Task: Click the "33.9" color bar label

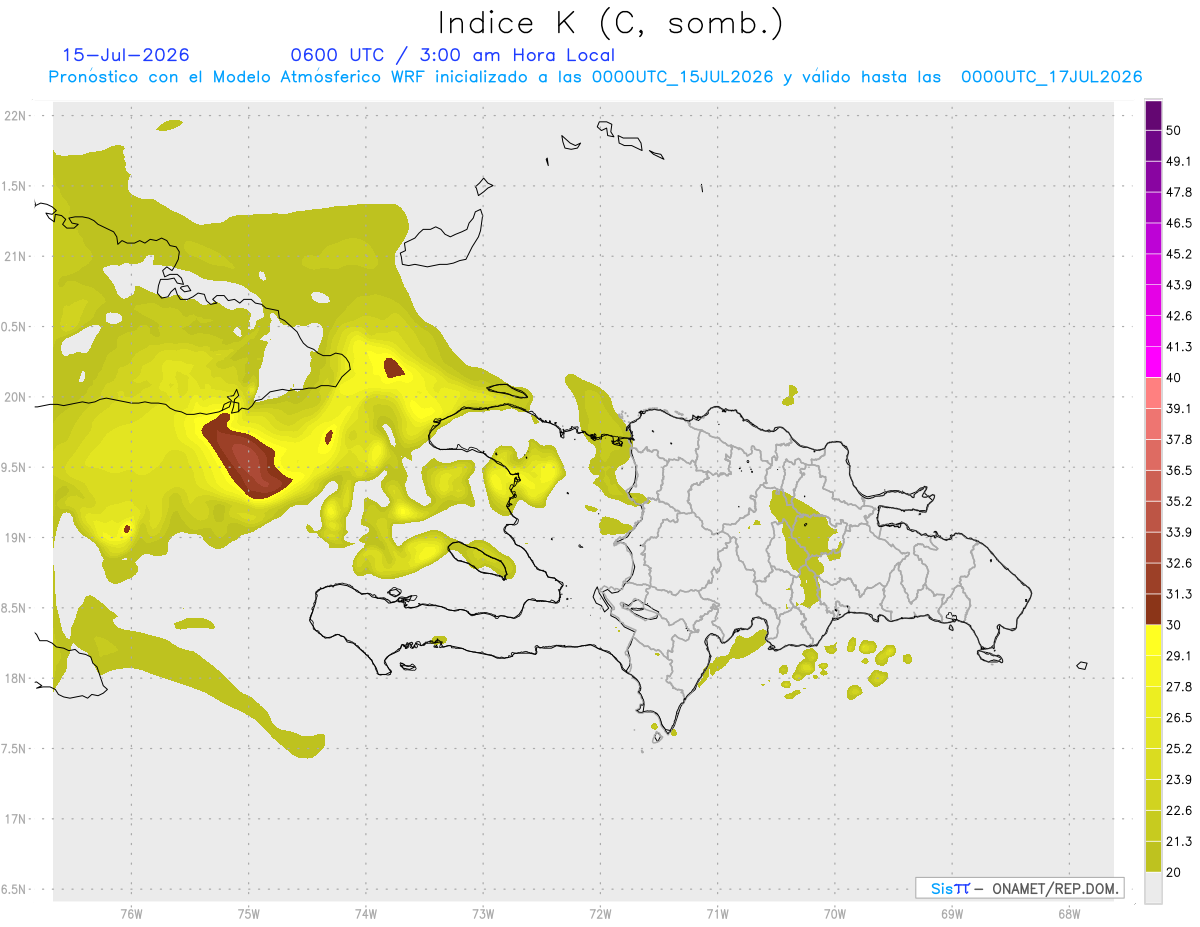Action: coord(1179,533)
